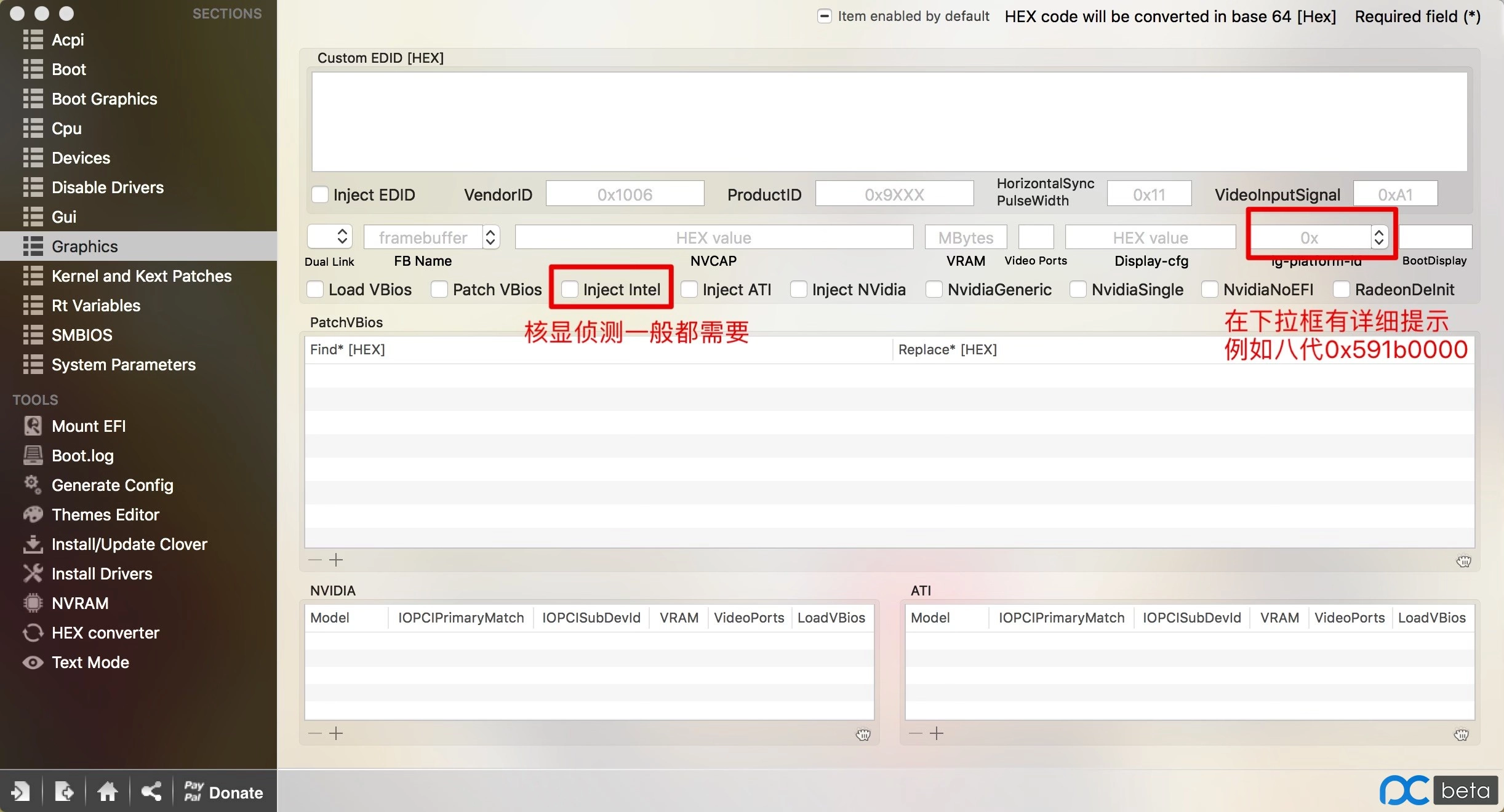The width and height of the screenshot is (1504, 812).
Task: Click the PatchVBios table hand icon
Action: [x=1464, y=561]
